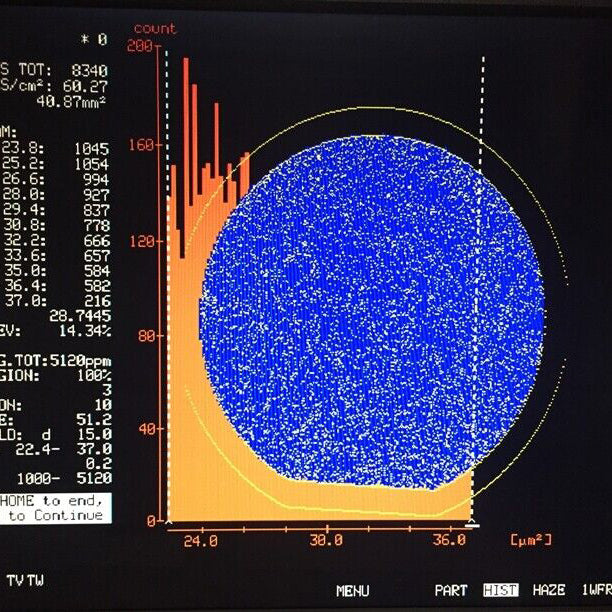
Task: Click the count axis title
Action: point(155,28)
